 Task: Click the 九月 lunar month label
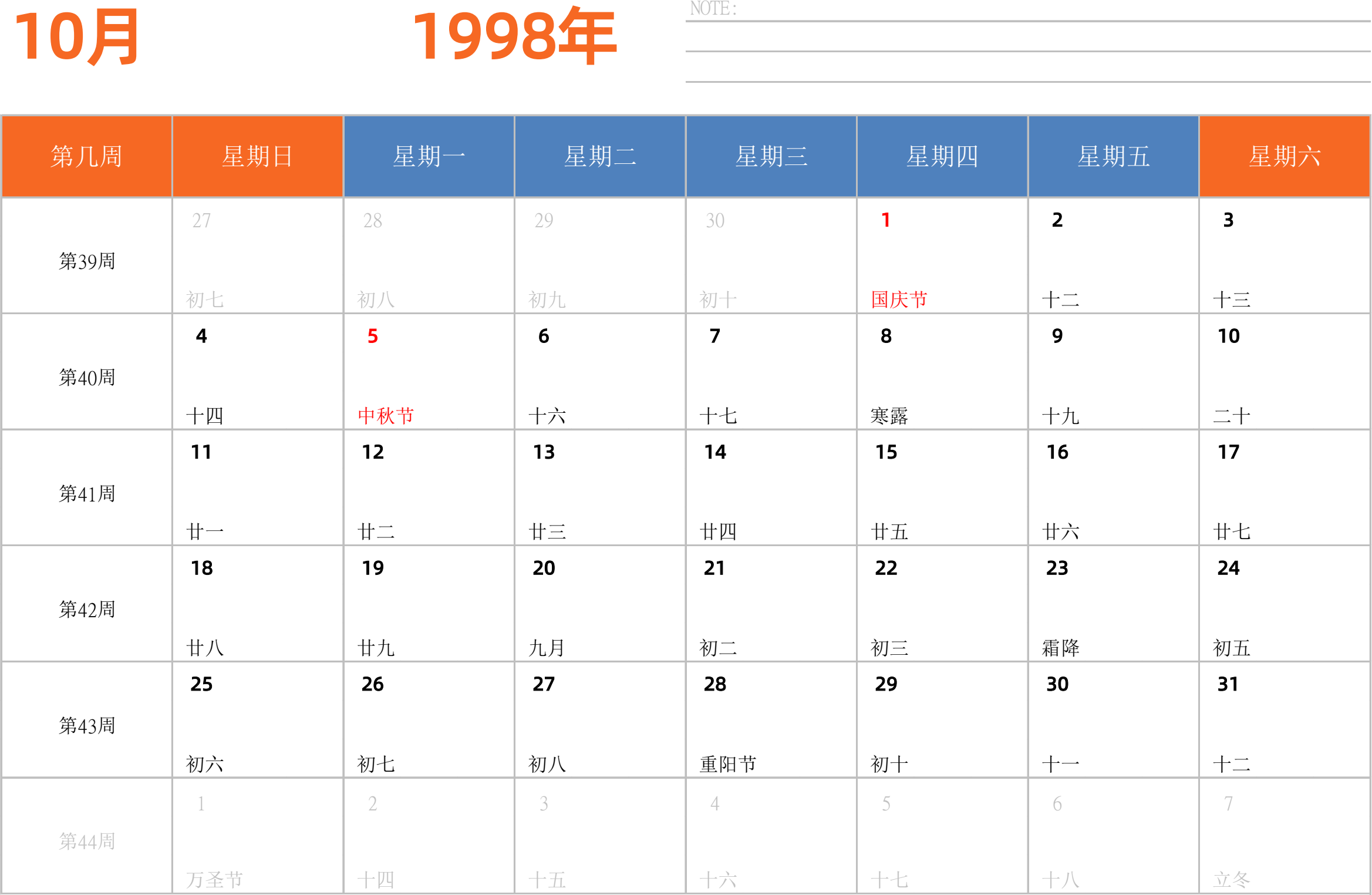click(x=547, y=648)
